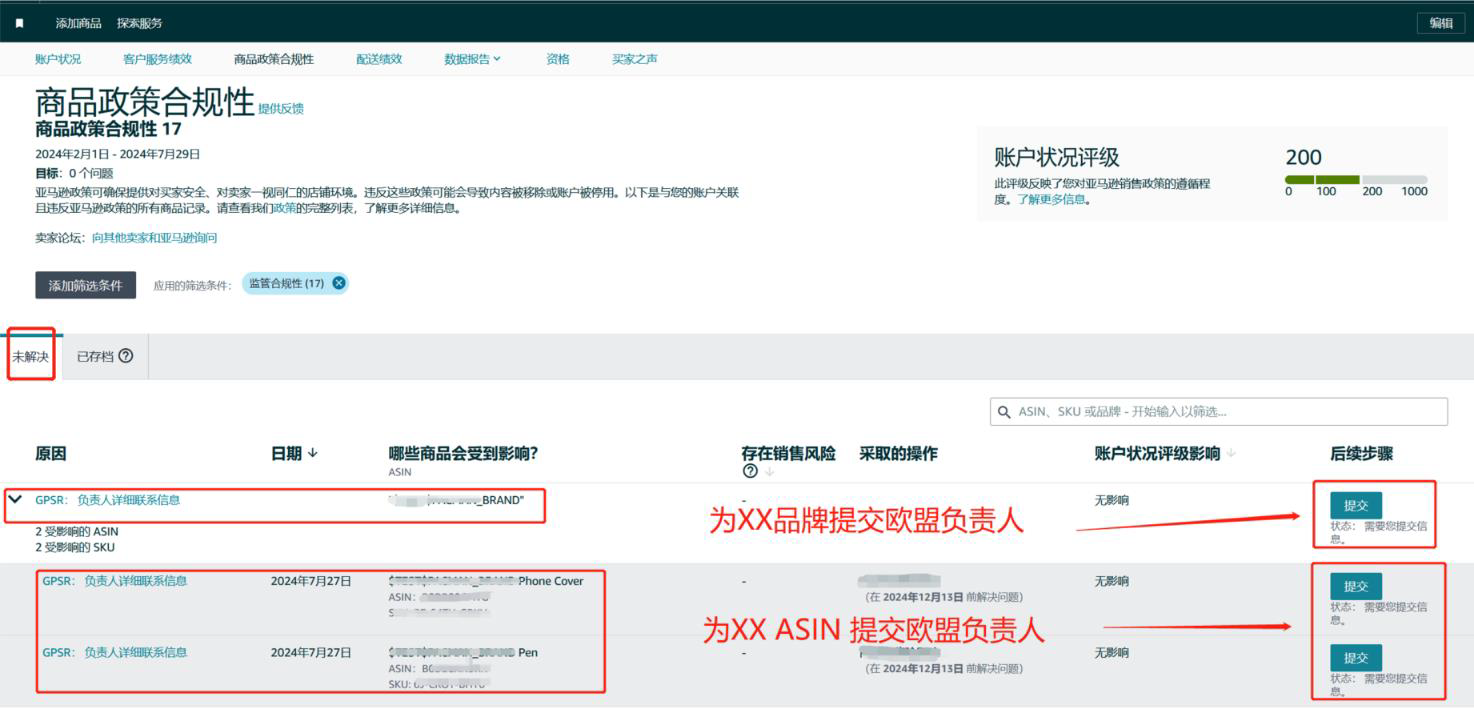Click 2 受影响的 SKU text
Viewport: 1474px width, 709px height.
(75, 547)
